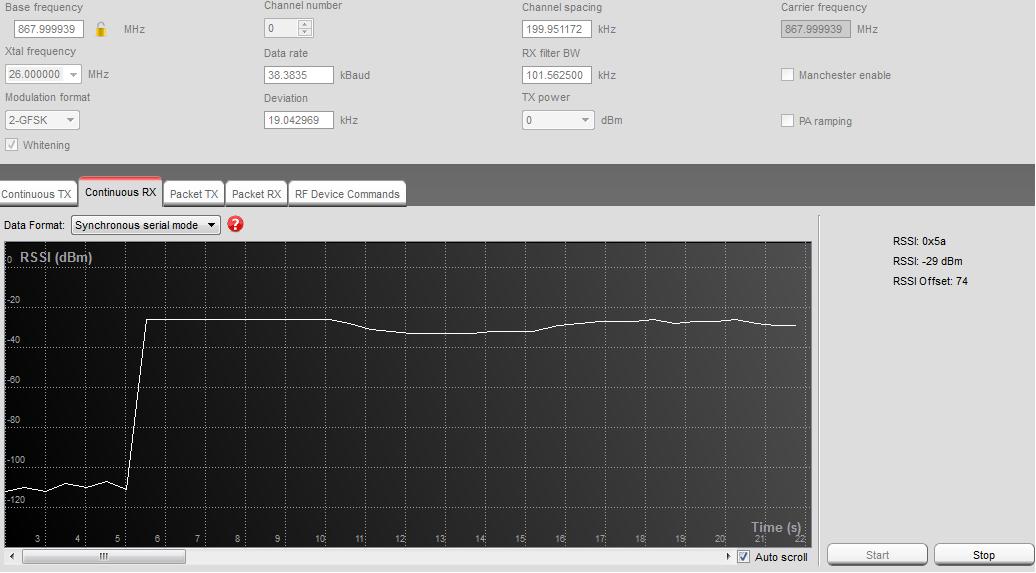Click the 'RSSI: -29 dBm' readout

928,261
